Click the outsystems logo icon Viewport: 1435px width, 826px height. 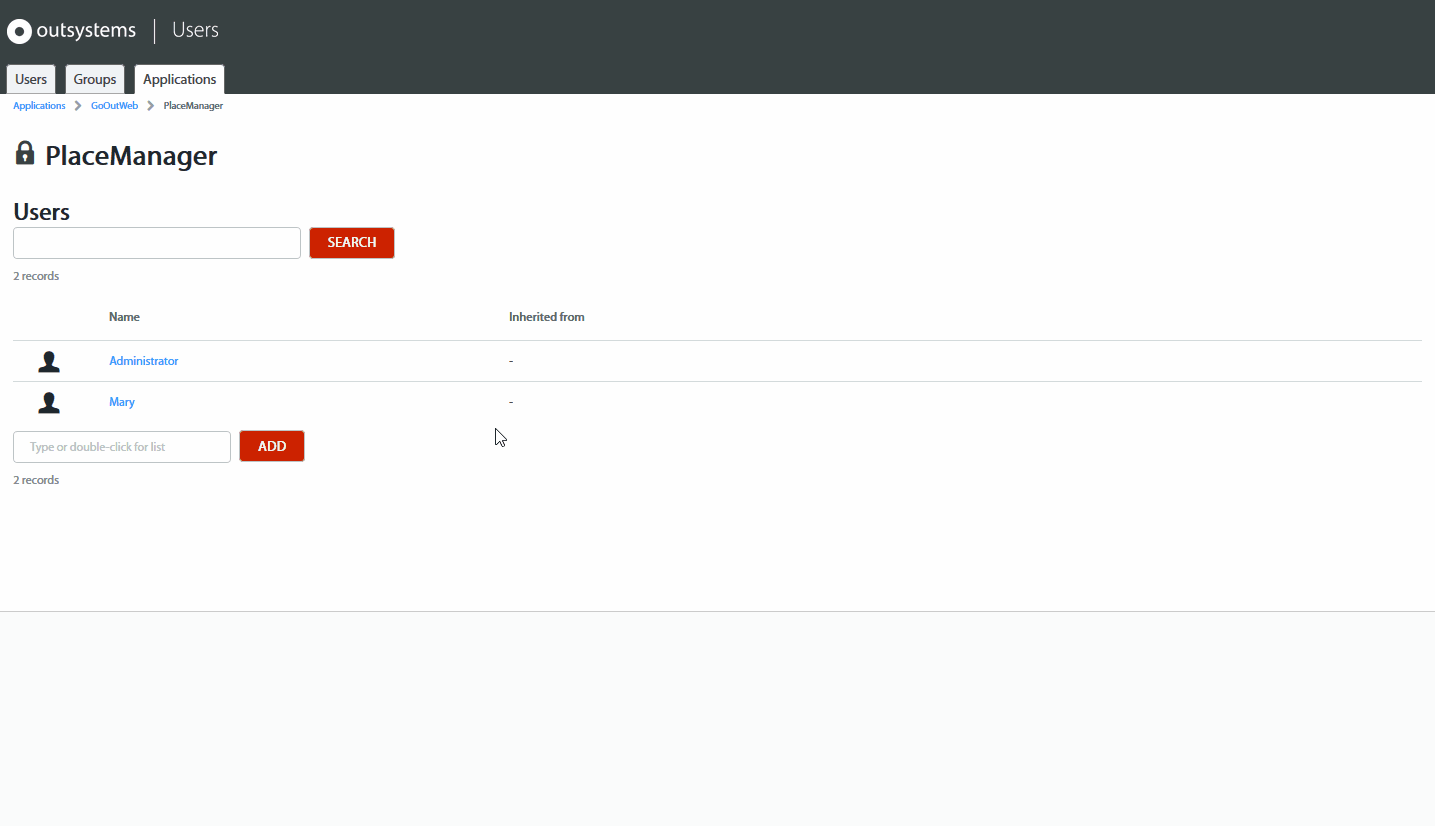click(x=19, y=31)
